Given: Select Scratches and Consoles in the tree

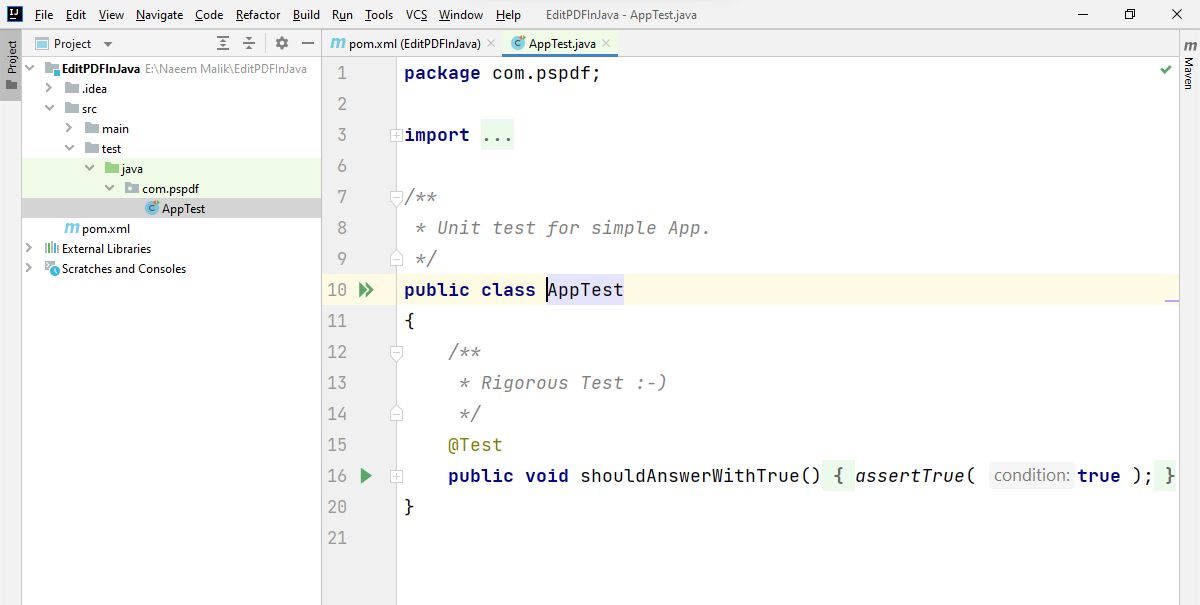Looking at the screenshot, I should point(123,269).
